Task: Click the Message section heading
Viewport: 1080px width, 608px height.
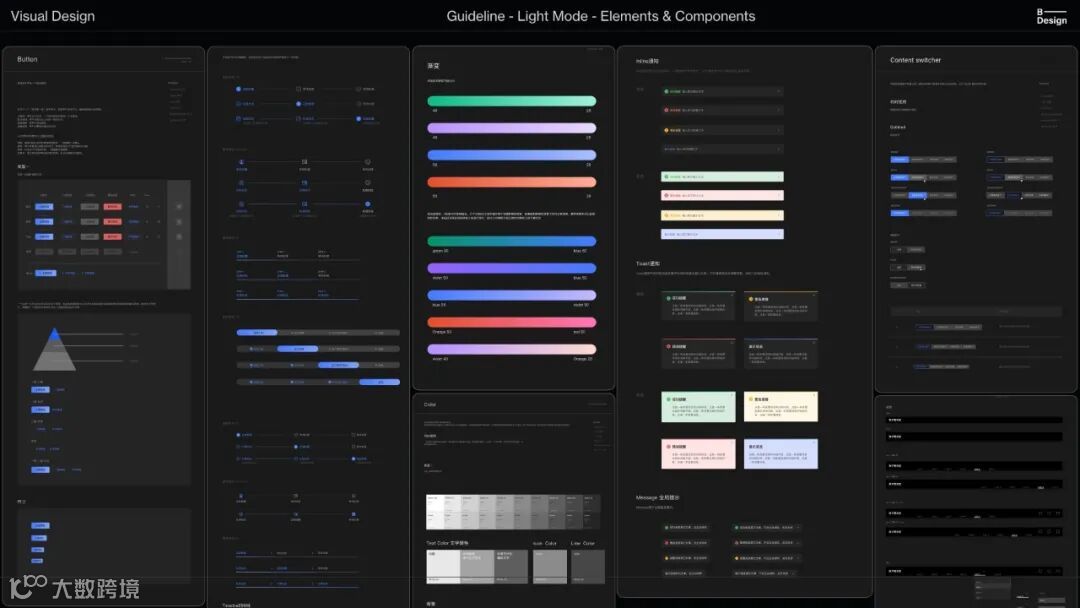Action: 657,497
